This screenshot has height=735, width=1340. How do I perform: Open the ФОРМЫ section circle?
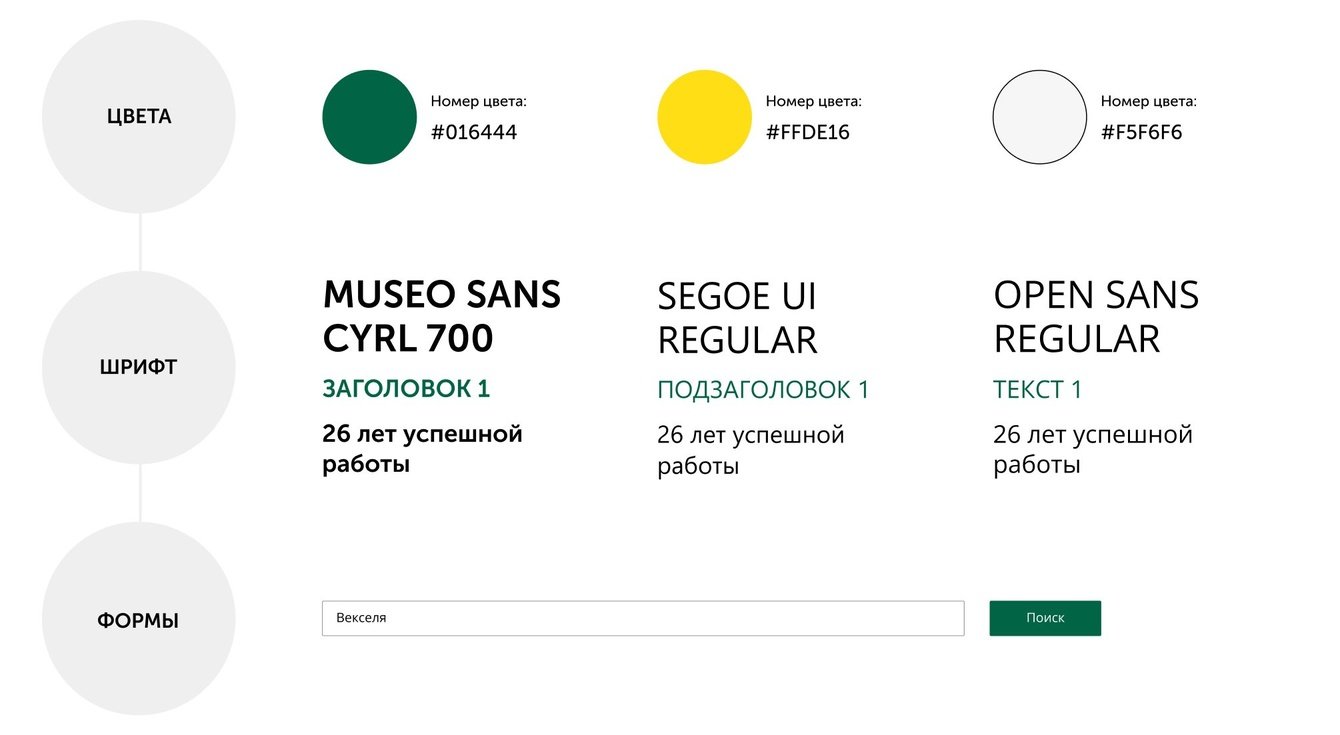[x=139, y=620]
